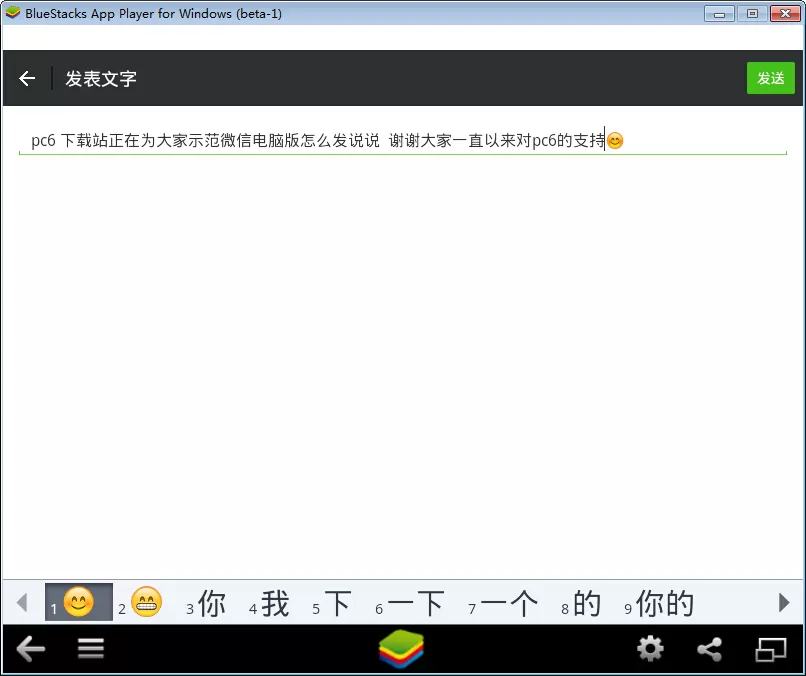This screenshot has width=806, height=676.
Task: Click the 发表文字 page title
Action: coord(101,79)
